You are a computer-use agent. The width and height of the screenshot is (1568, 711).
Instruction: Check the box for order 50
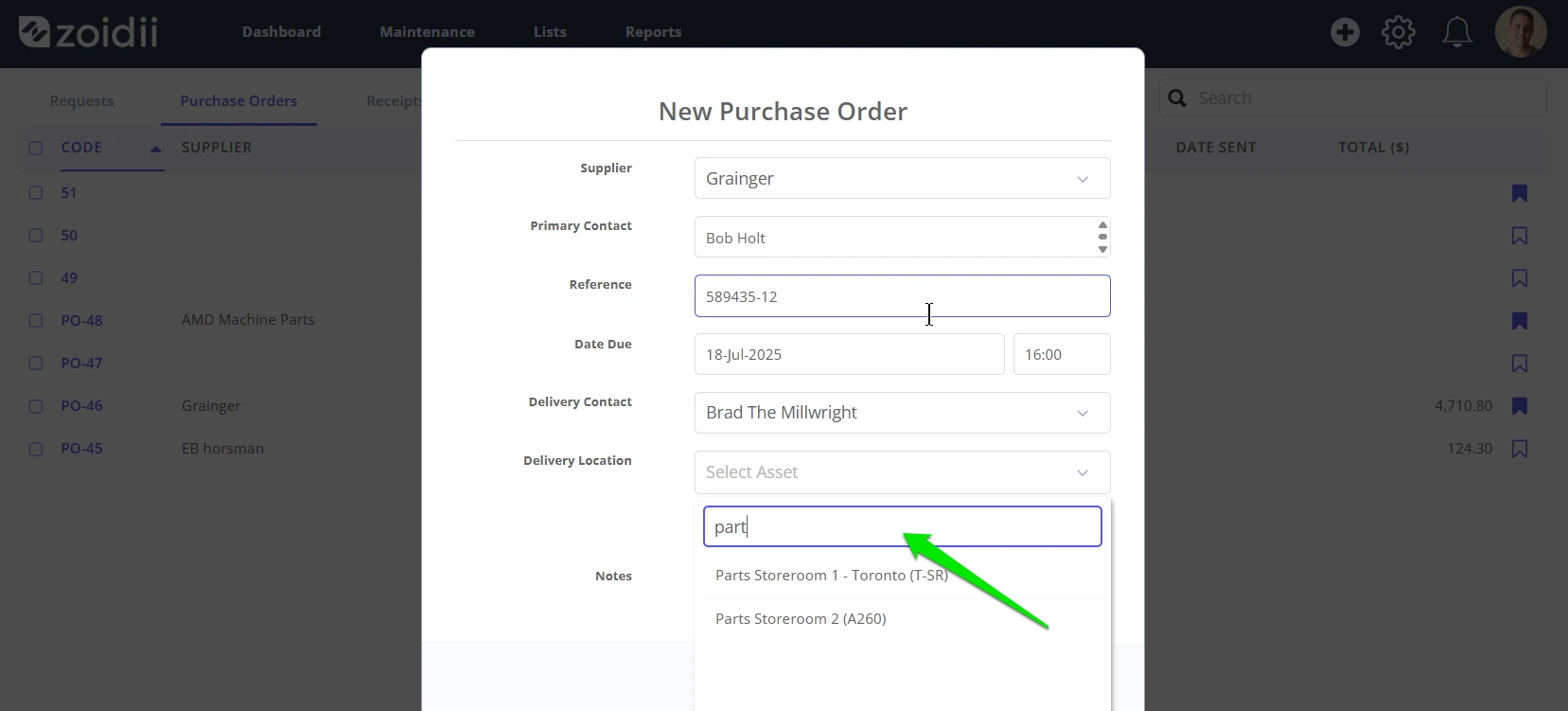[36, 235]
